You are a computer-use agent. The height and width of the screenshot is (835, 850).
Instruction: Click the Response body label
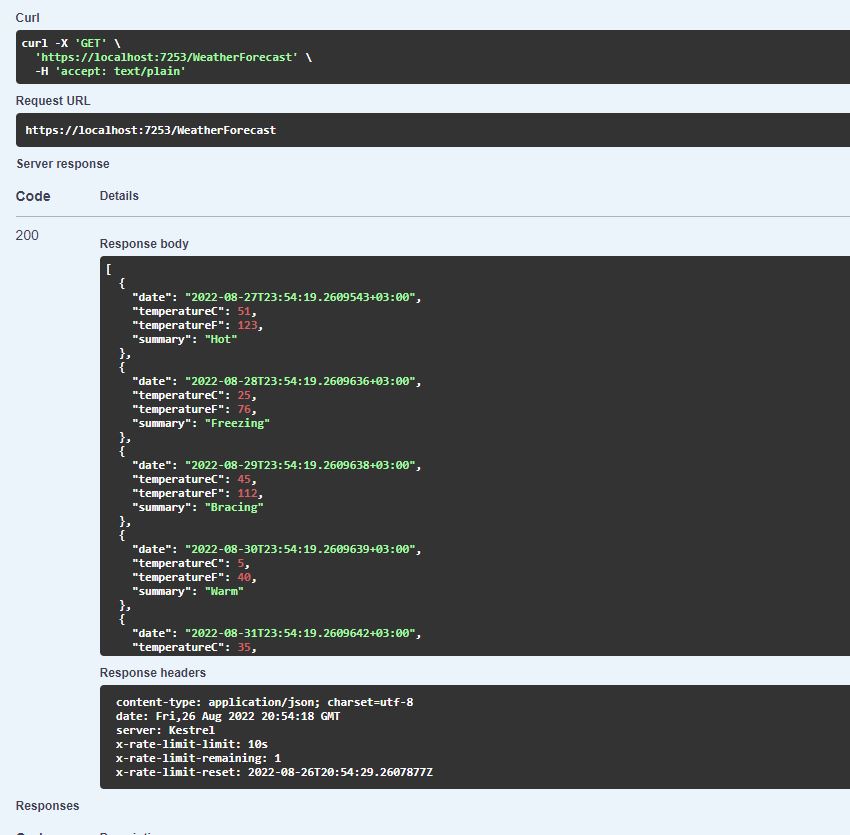pos(144,244)
